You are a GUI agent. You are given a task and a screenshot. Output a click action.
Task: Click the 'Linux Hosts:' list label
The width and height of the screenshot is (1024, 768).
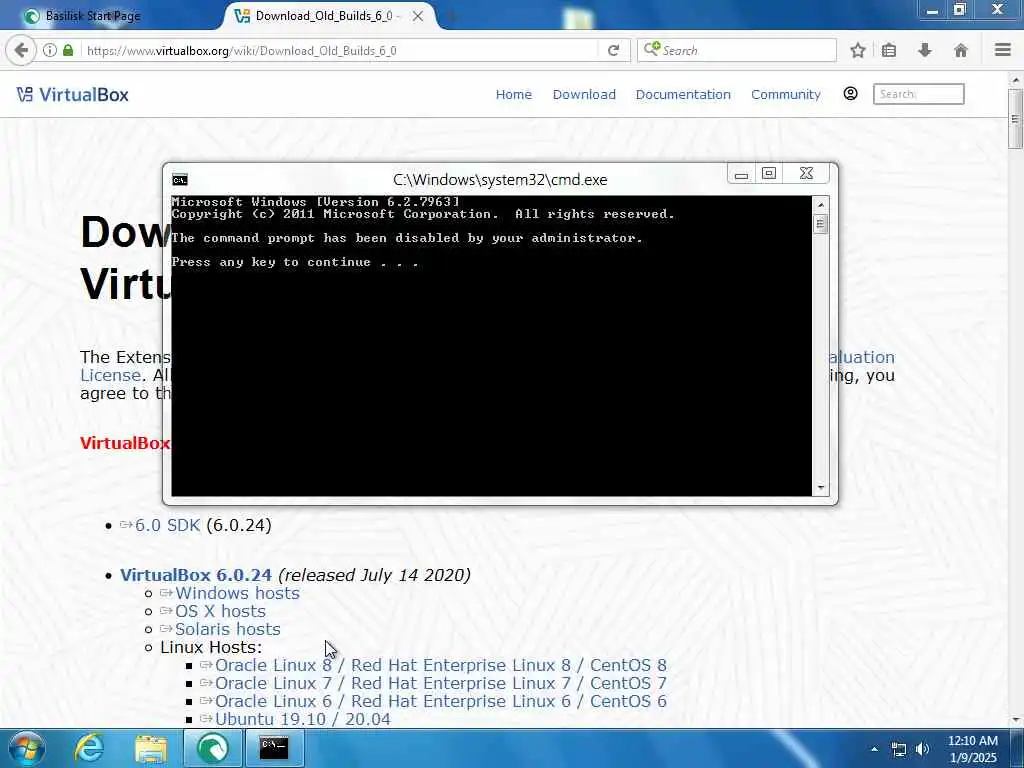click(x=211, y=647)
